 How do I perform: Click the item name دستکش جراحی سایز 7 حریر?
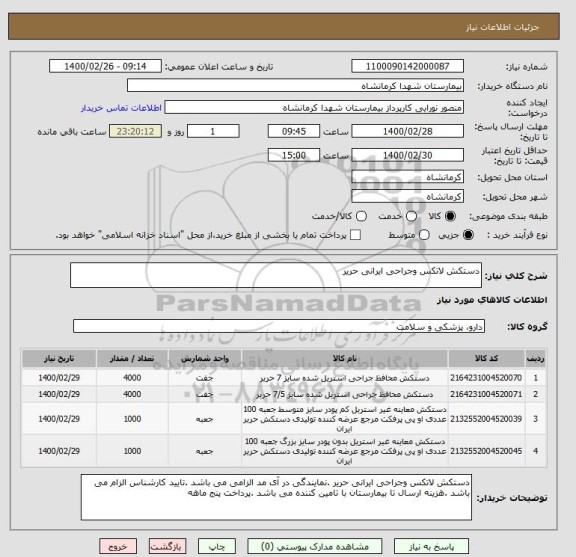[x=345, y=378]
